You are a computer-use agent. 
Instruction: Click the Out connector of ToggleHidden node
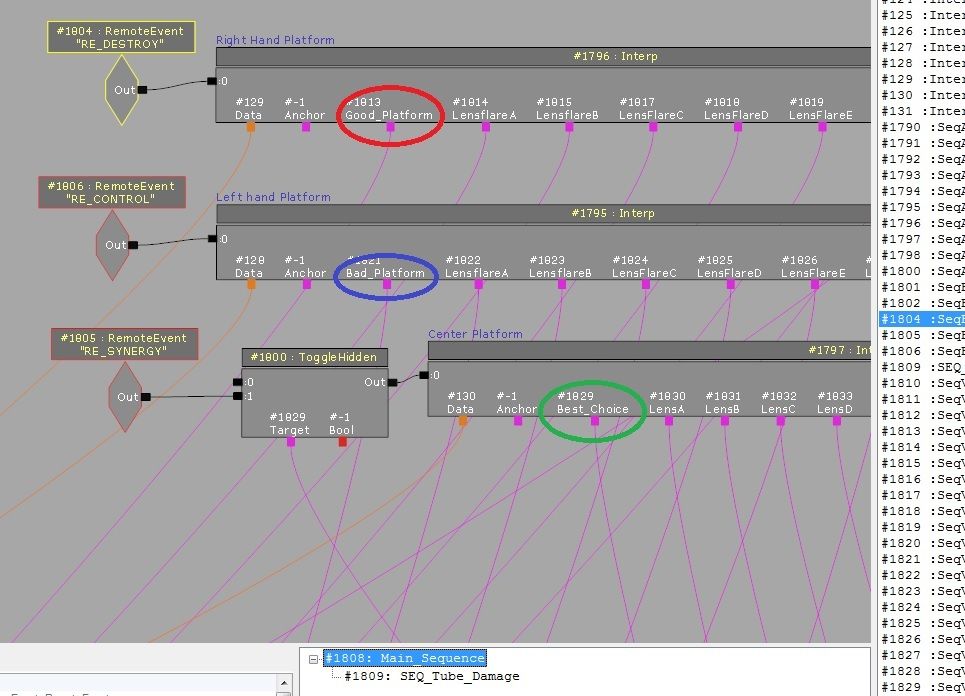pos(391,382)
